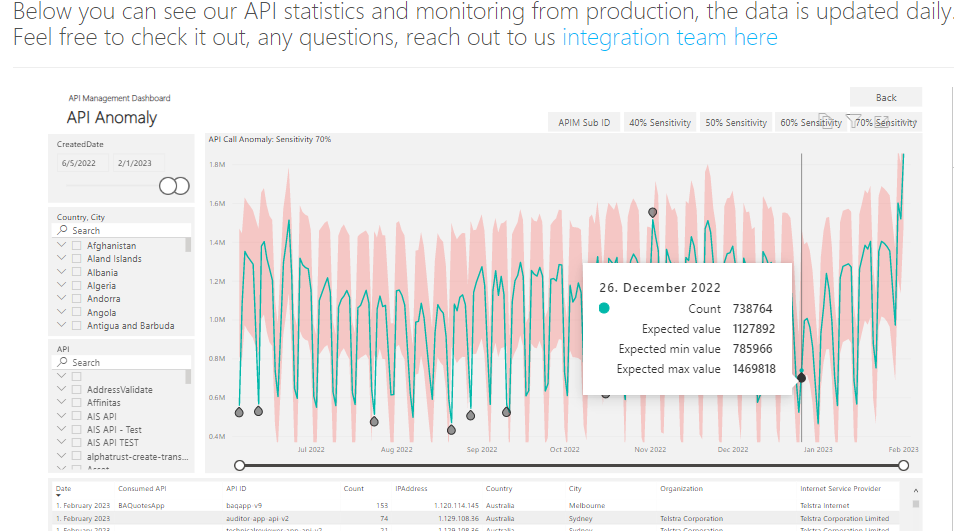Tick the Andorra country checkbox
Screen dimensions: 954x531
pos(77,299)
